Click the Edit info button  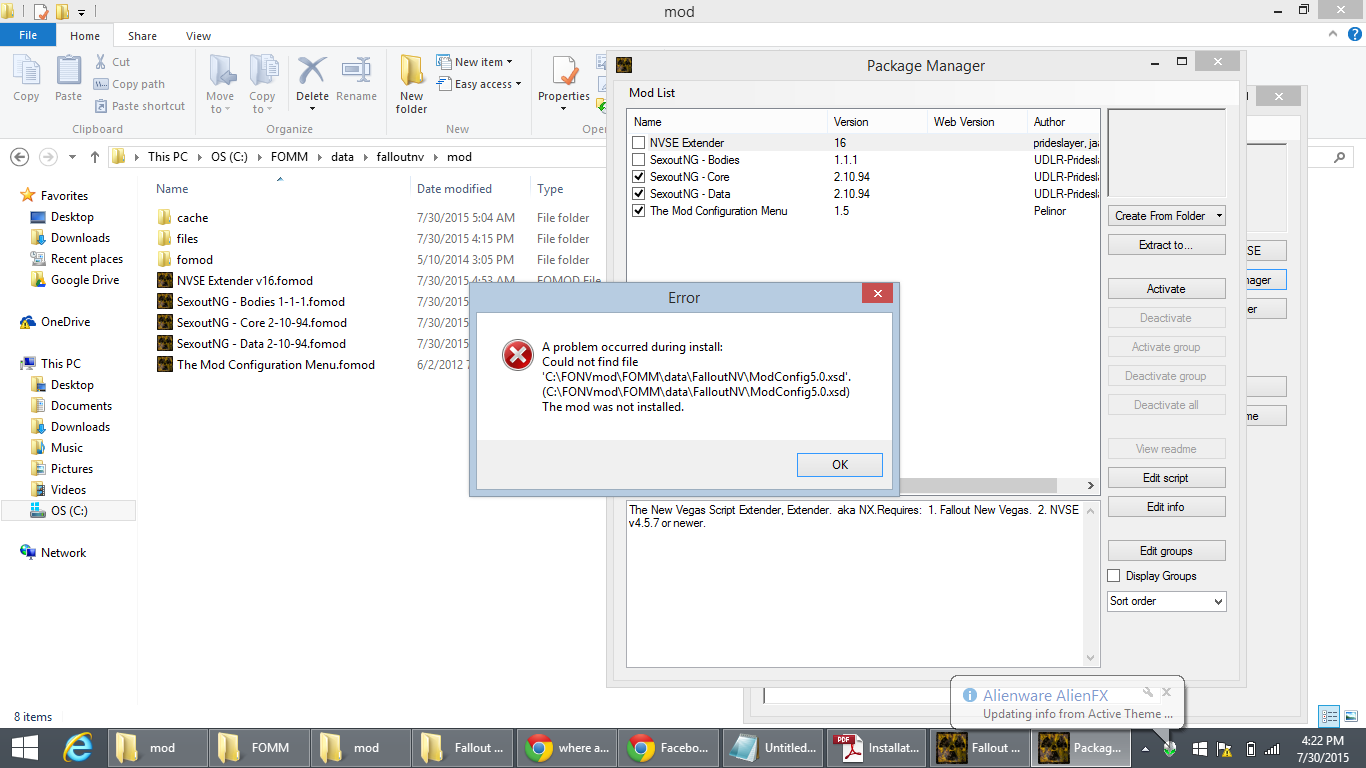coord(1167,507)
